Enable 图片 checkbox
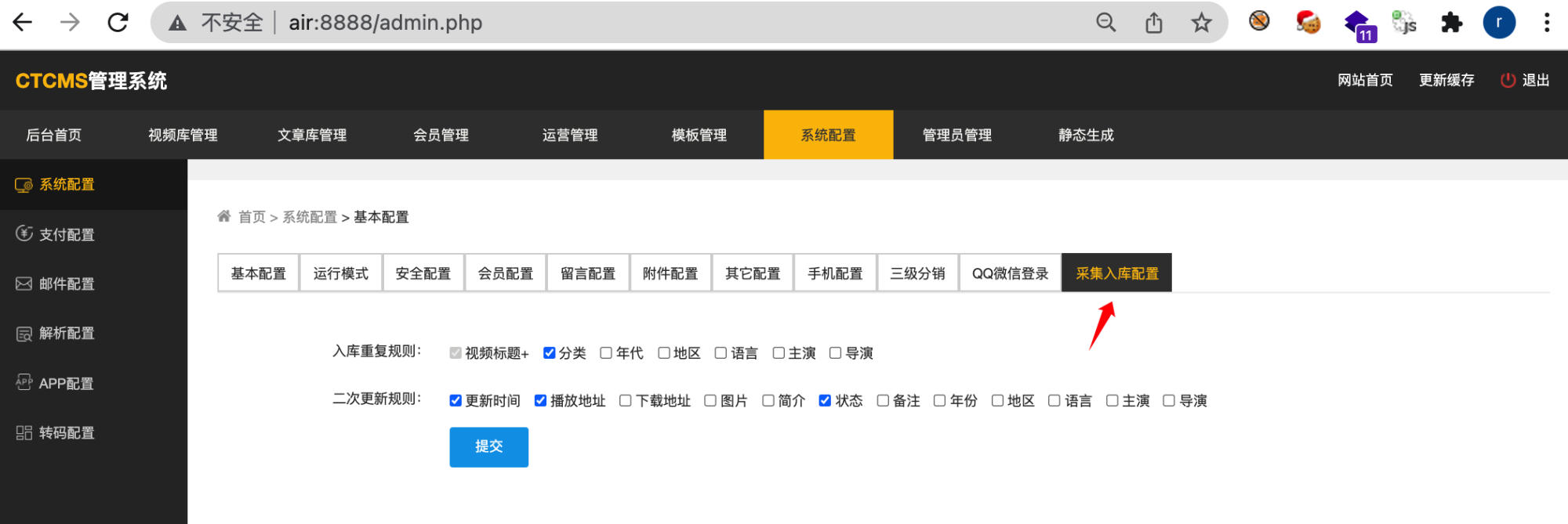1568x524 pixels. pyautogui.click(x=710, y=401)
